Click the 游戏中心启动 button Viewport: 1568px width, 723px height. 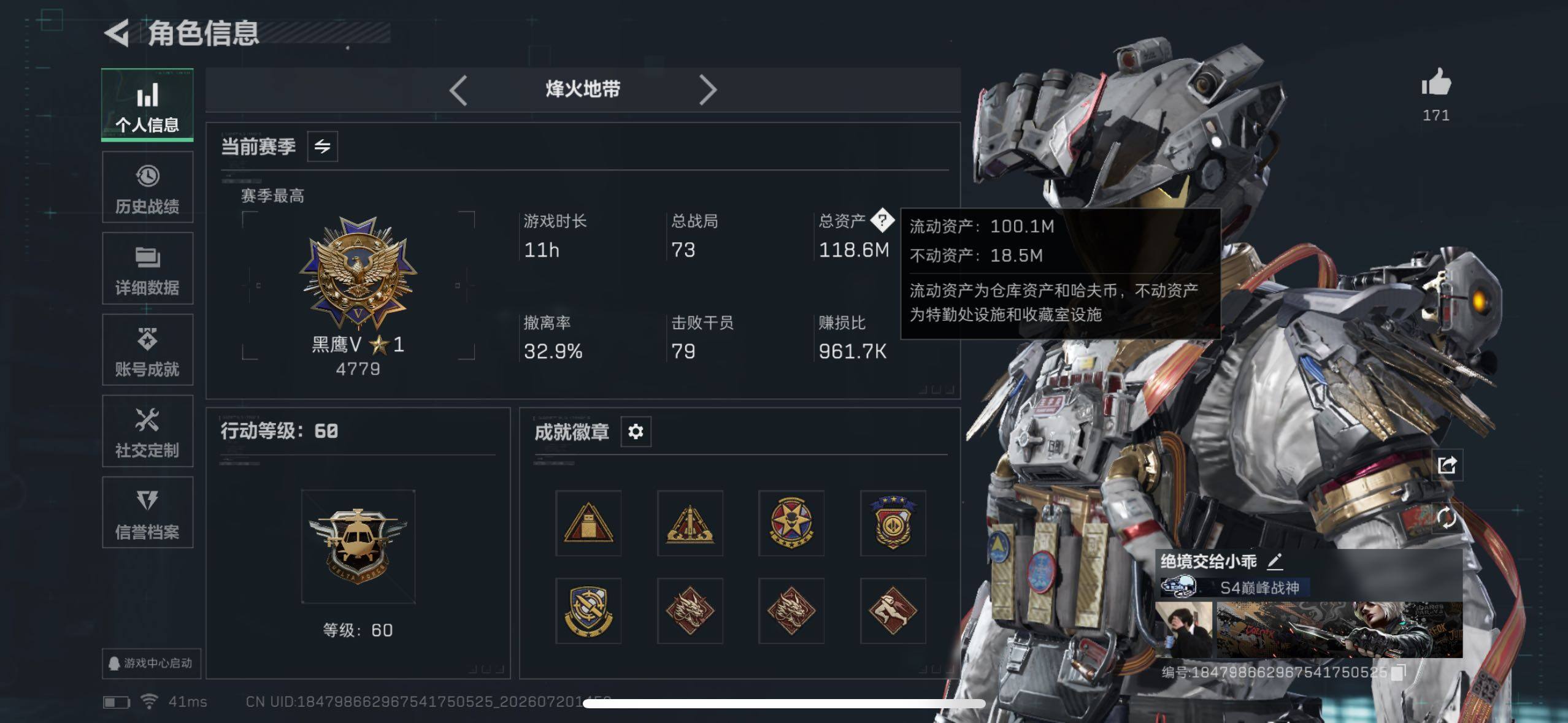pyautogui.click(x=151, y=664)
